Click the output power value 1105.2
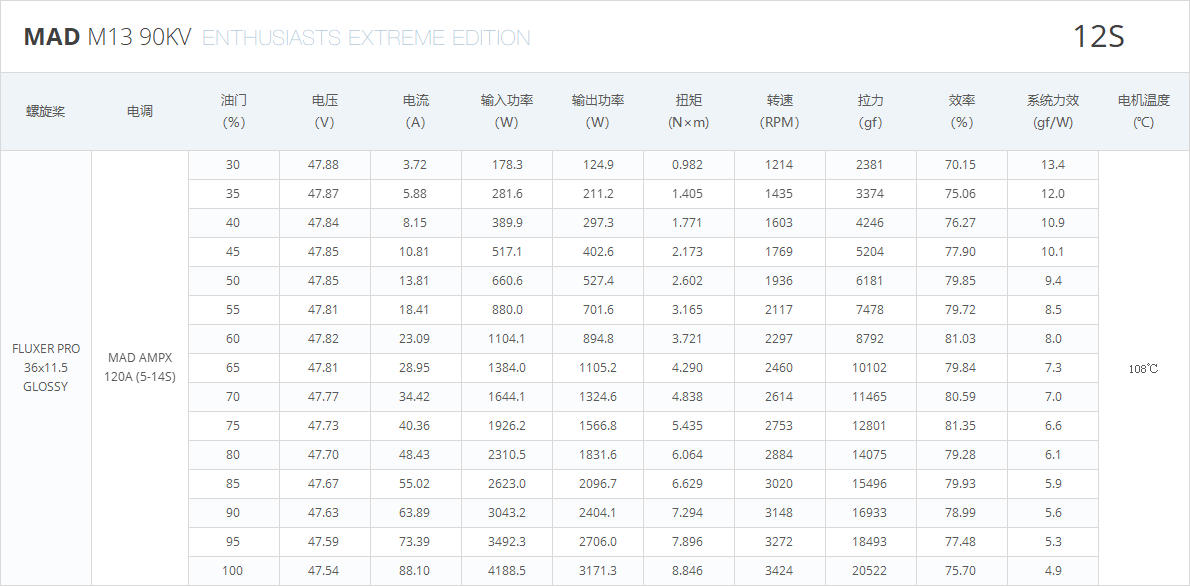This screenshot has height=586, width=1190. pos(598,367)
